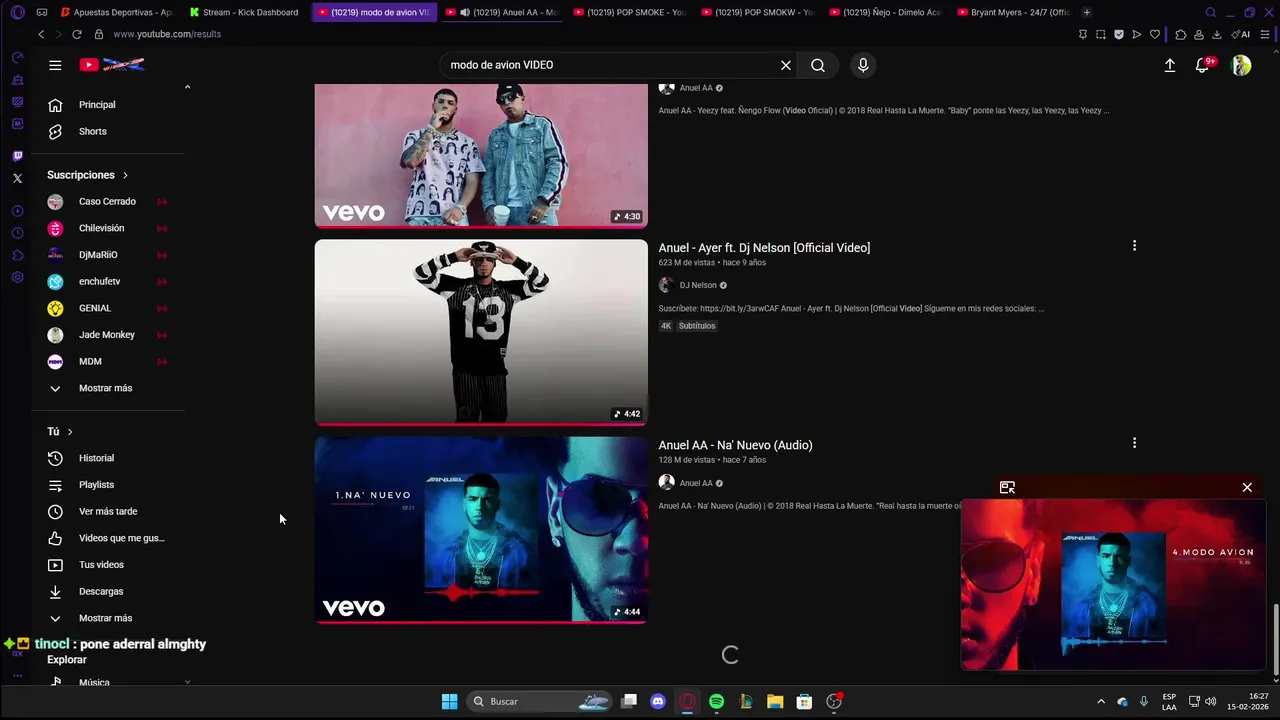Click the YouTube logo

pyautogui.click(x=113, y=65)
